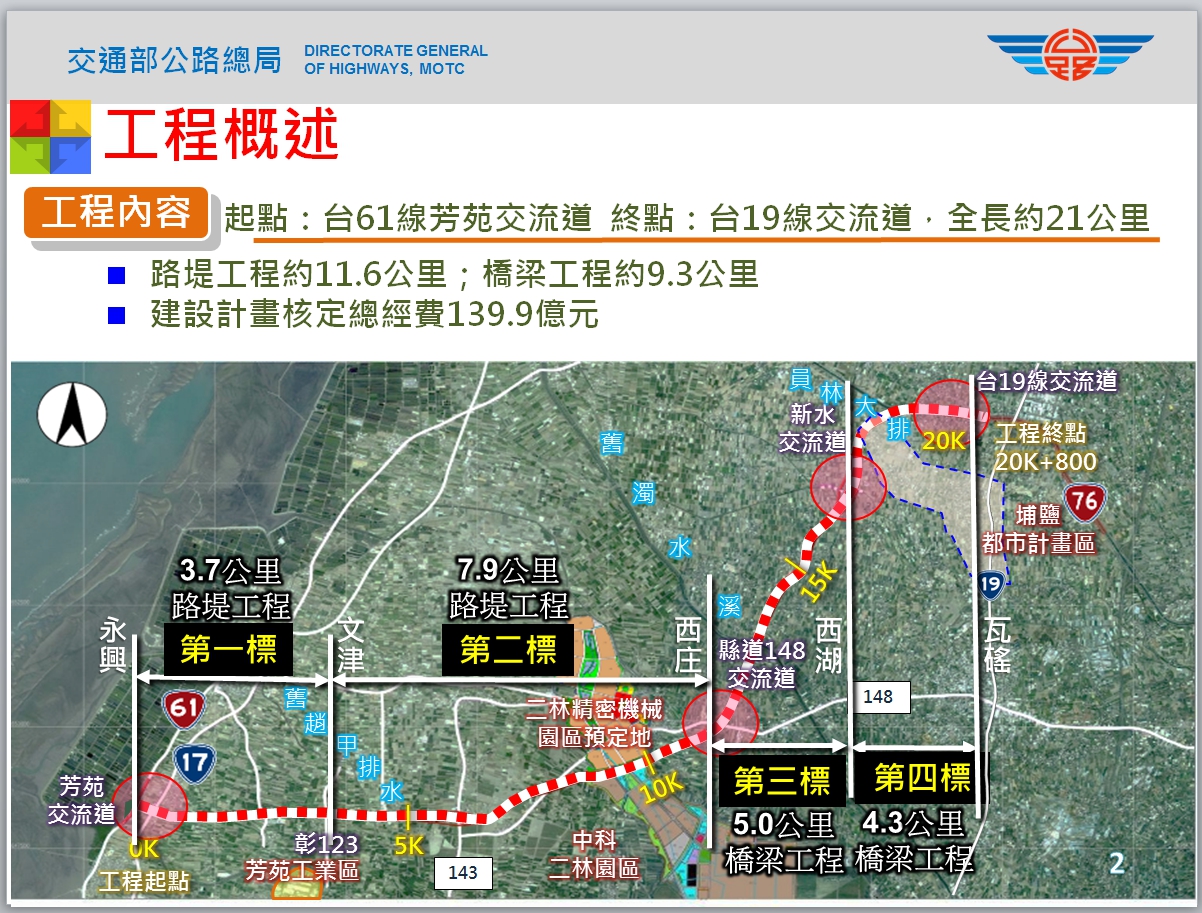Image resolution: width=1202 pixels, height=913 pixels.
Task: Click the yellow 10K distance marker
Action: tap(662, 785)
